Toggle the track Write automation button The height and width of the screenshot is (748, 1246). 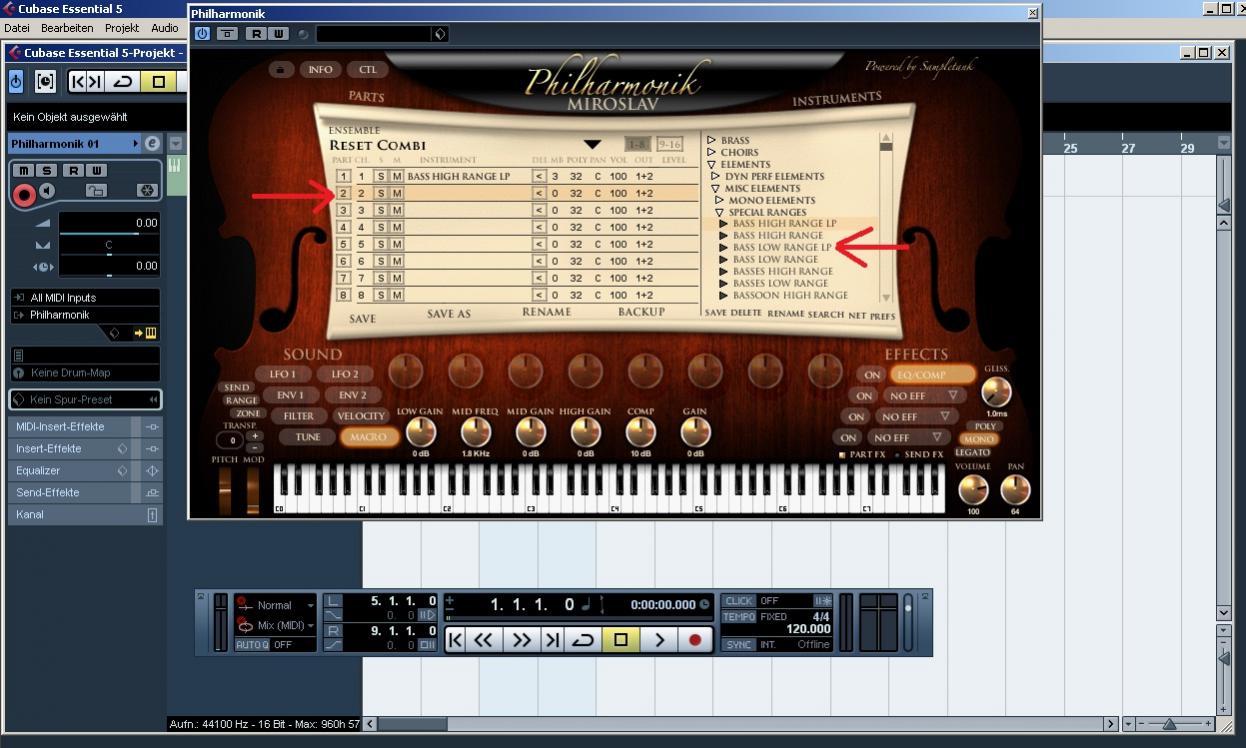pos(97,170)
